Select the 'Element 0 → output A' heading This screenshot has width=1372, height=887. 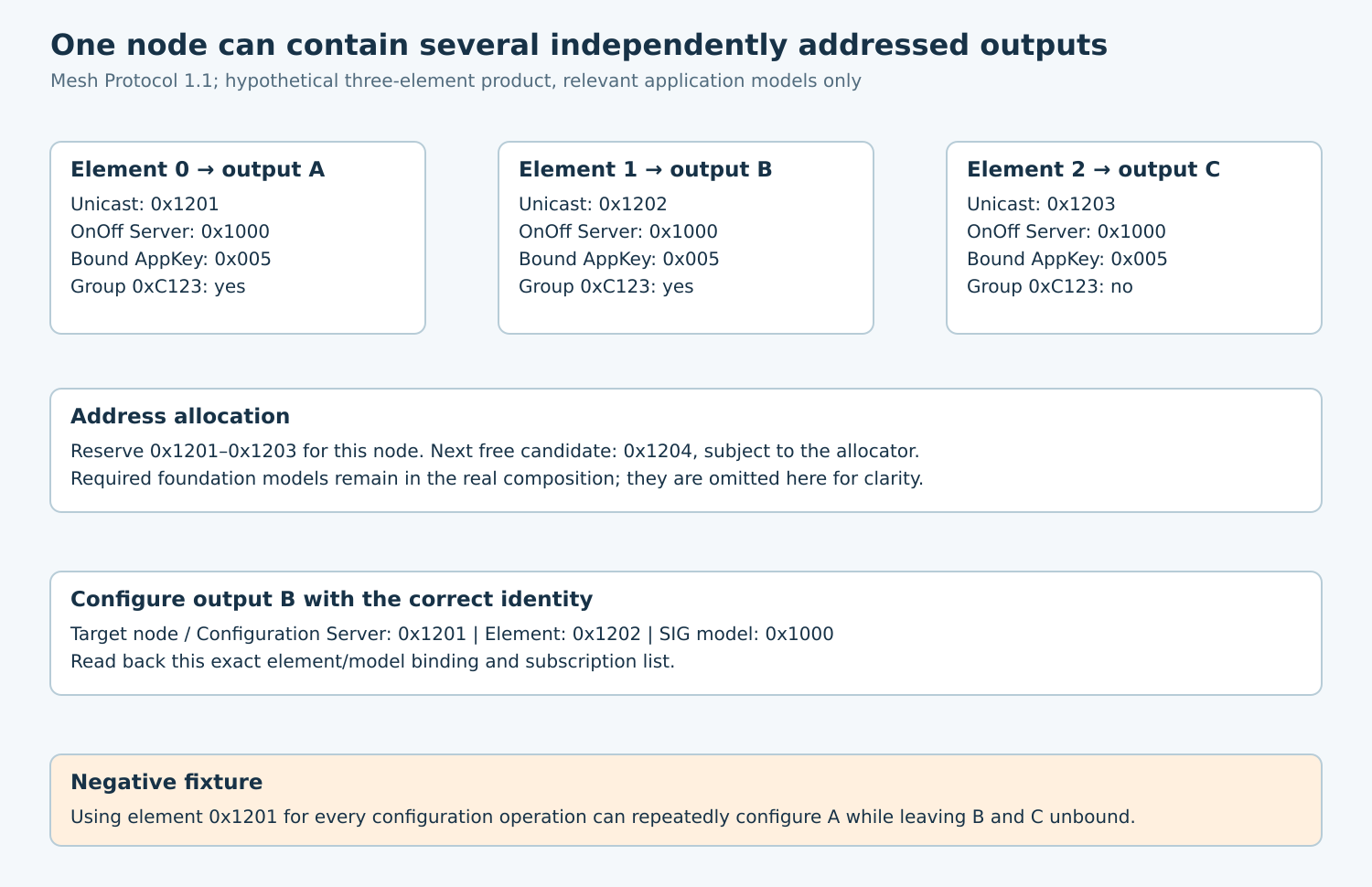[198, 169]
